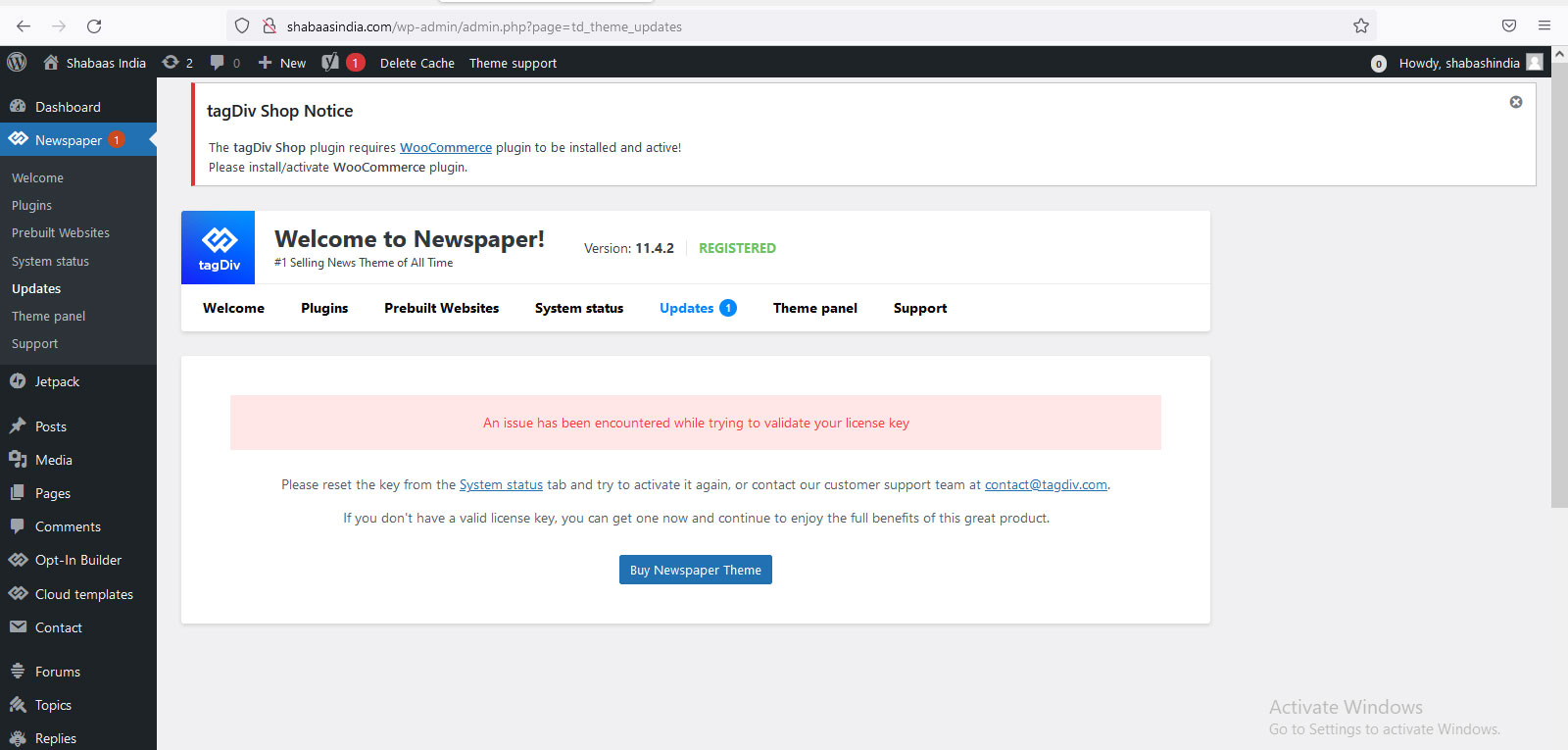This screenshot has width=1568, height=750.
Task: Bookmark this page with the star
Action: (x=1361, y=26)
